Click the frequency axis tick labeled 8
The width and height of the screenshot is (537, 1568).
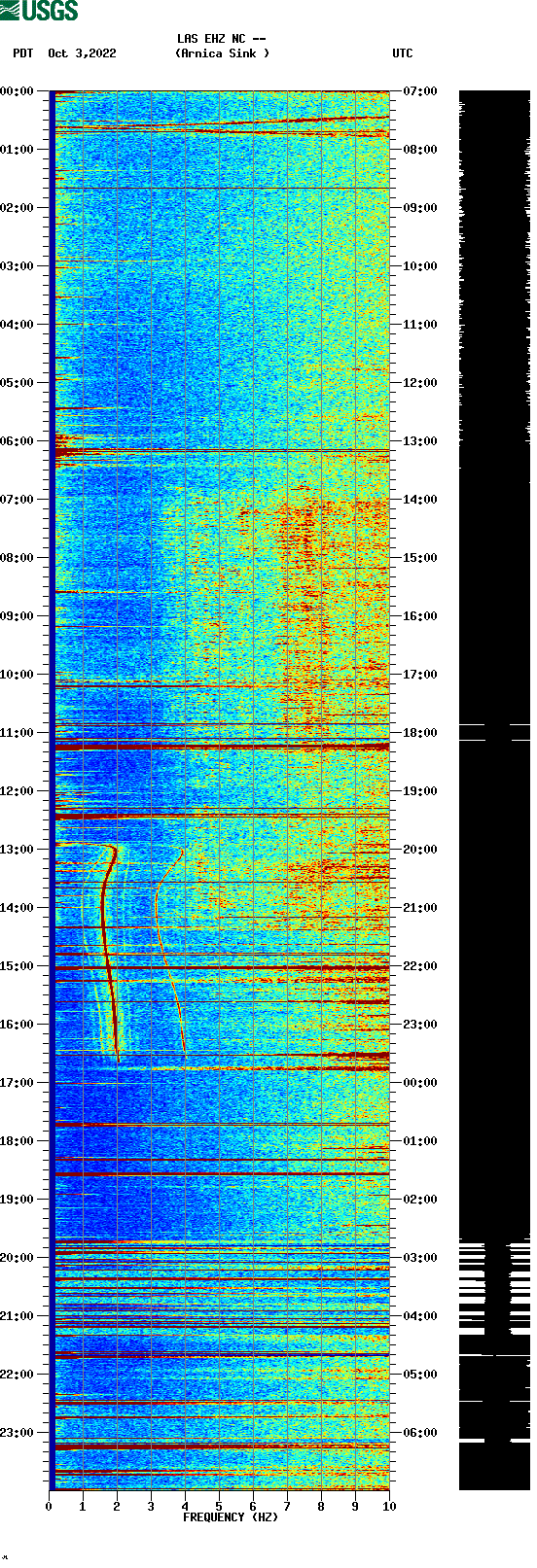coord(321,1507)
